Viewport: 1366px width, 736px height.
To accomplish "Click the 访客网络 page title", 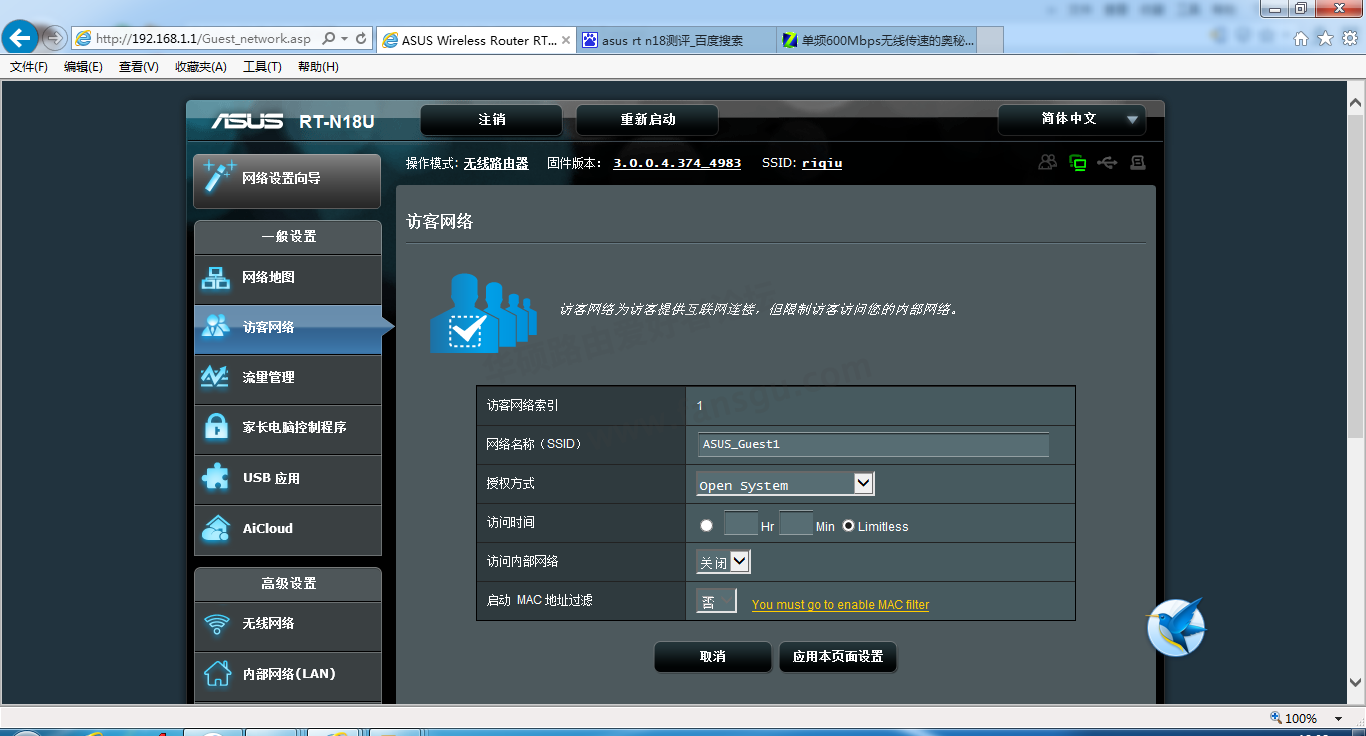I will coord(440,222).
